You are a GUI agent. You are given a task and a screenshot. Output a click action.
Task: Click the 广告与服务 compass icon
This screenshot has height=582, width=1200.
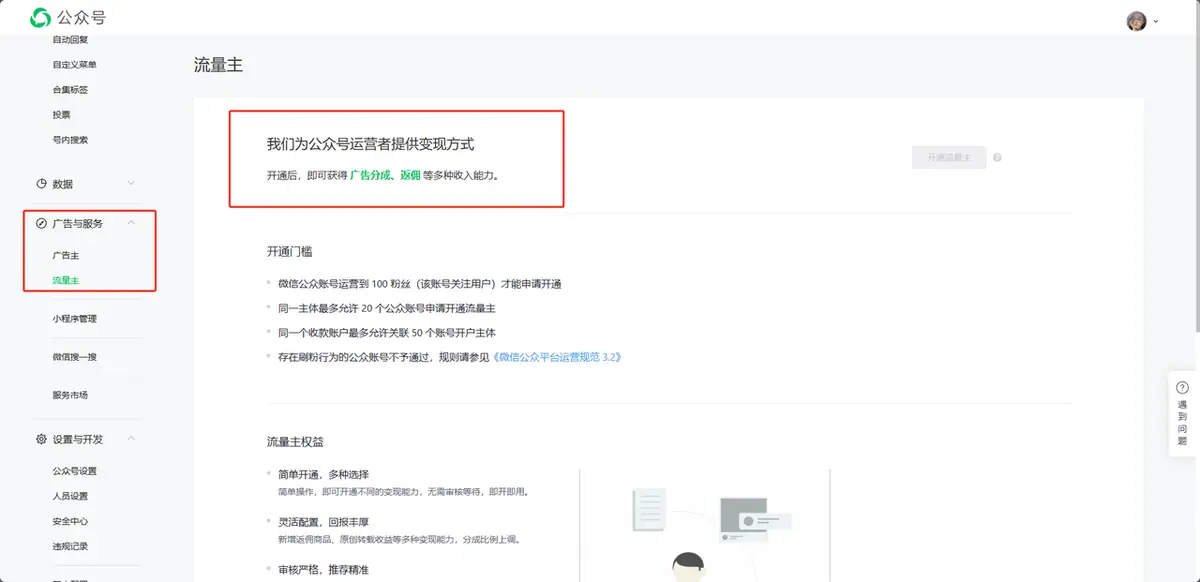click(41, 223)
